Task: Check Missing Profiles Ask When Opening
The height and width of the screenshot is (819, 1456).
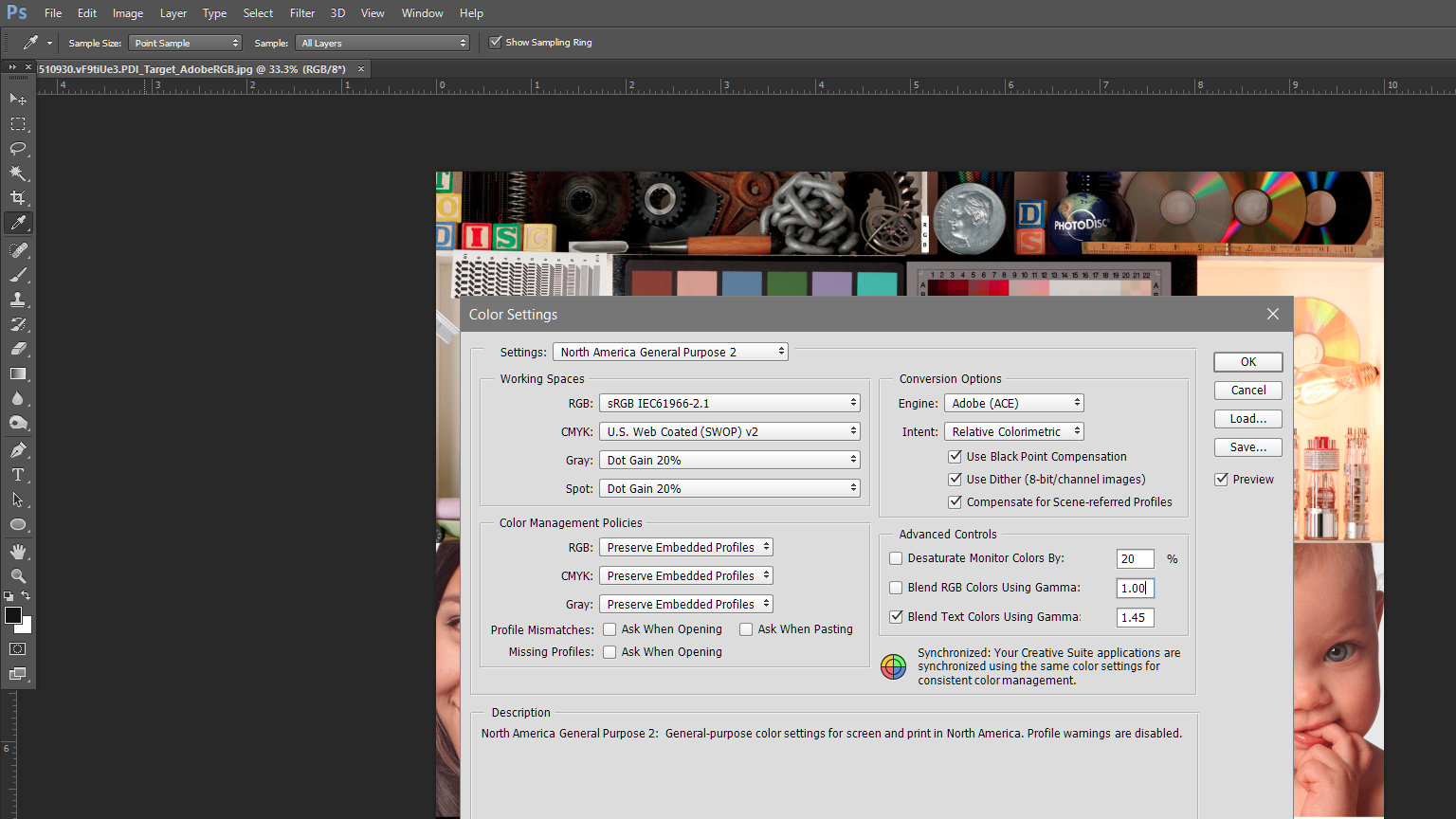Action: [610, 652]
